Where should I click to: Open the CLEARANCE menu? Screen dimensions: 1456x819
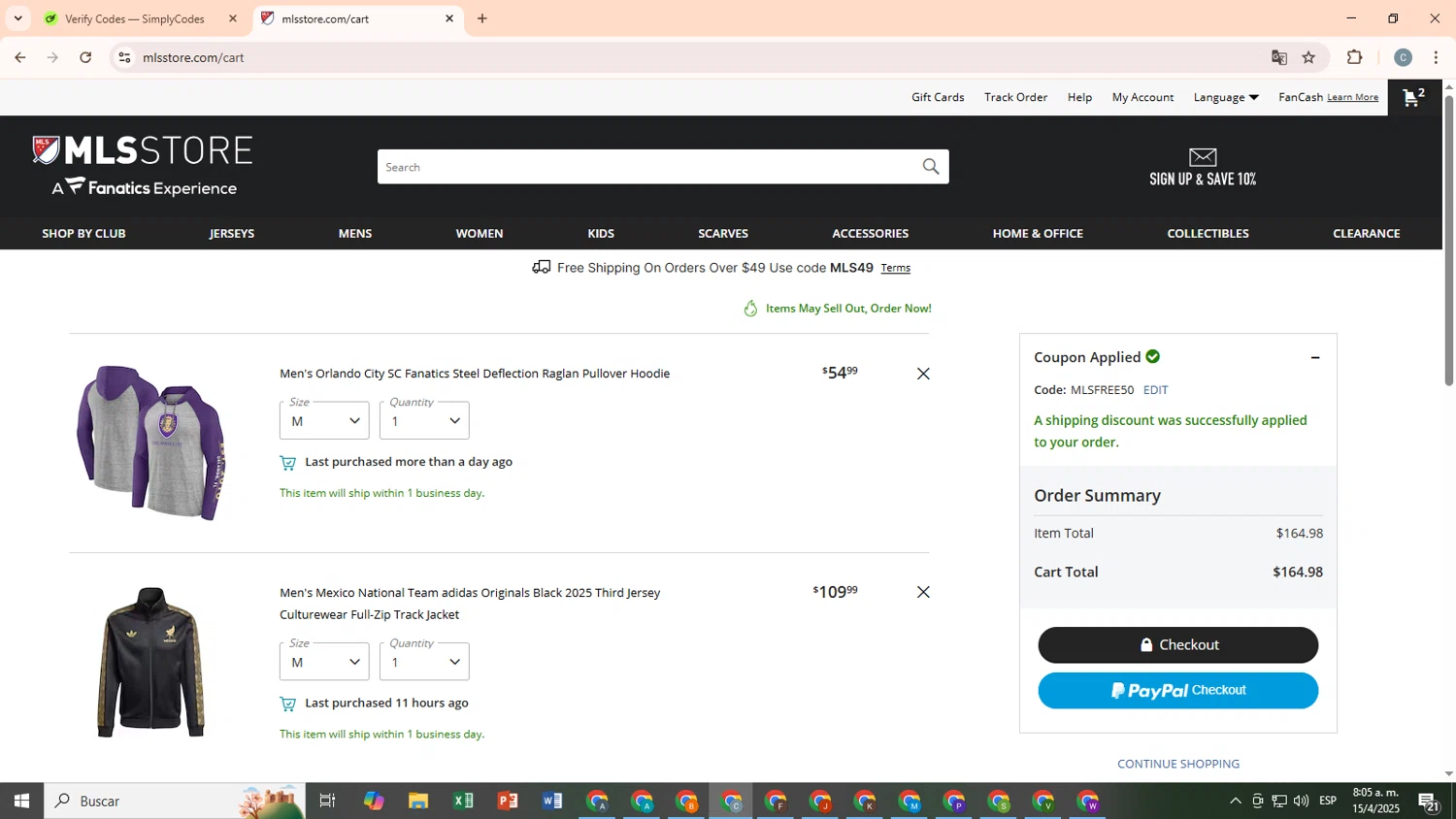click(x=1367, y=234)
